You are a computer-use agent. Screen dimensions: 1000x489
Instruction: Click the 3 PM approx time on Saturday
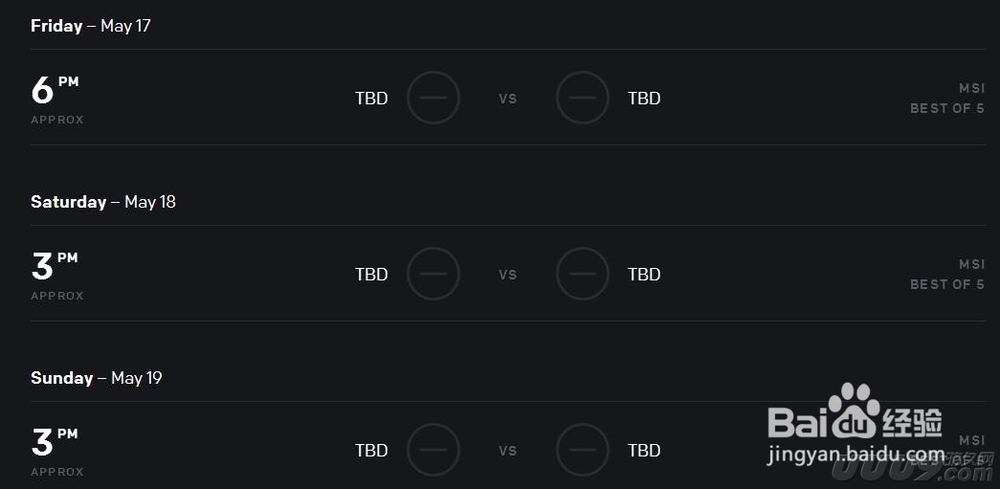click(57, 275)
